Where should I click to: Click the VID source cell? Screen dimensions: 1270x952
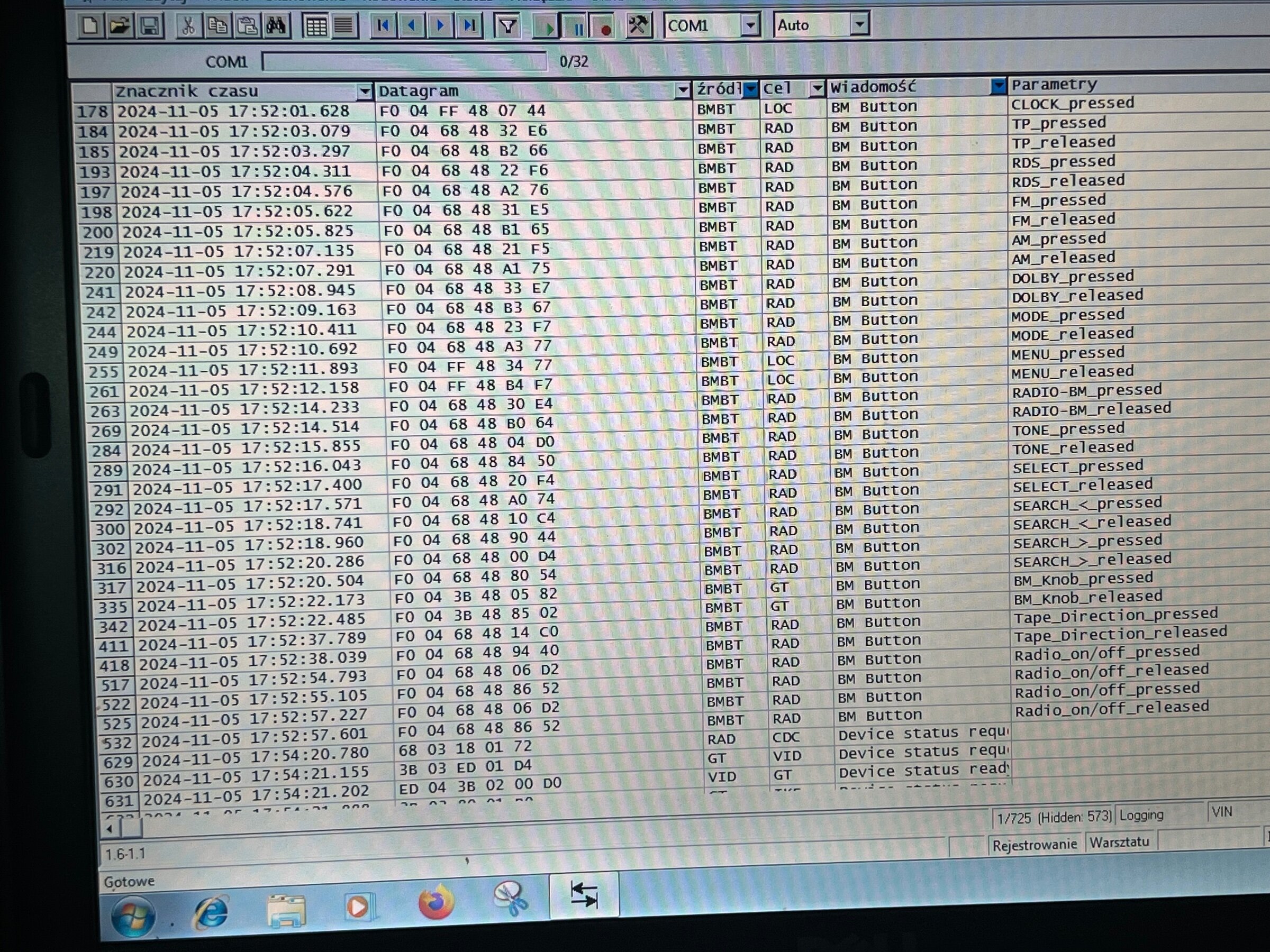tap(722, 777)
